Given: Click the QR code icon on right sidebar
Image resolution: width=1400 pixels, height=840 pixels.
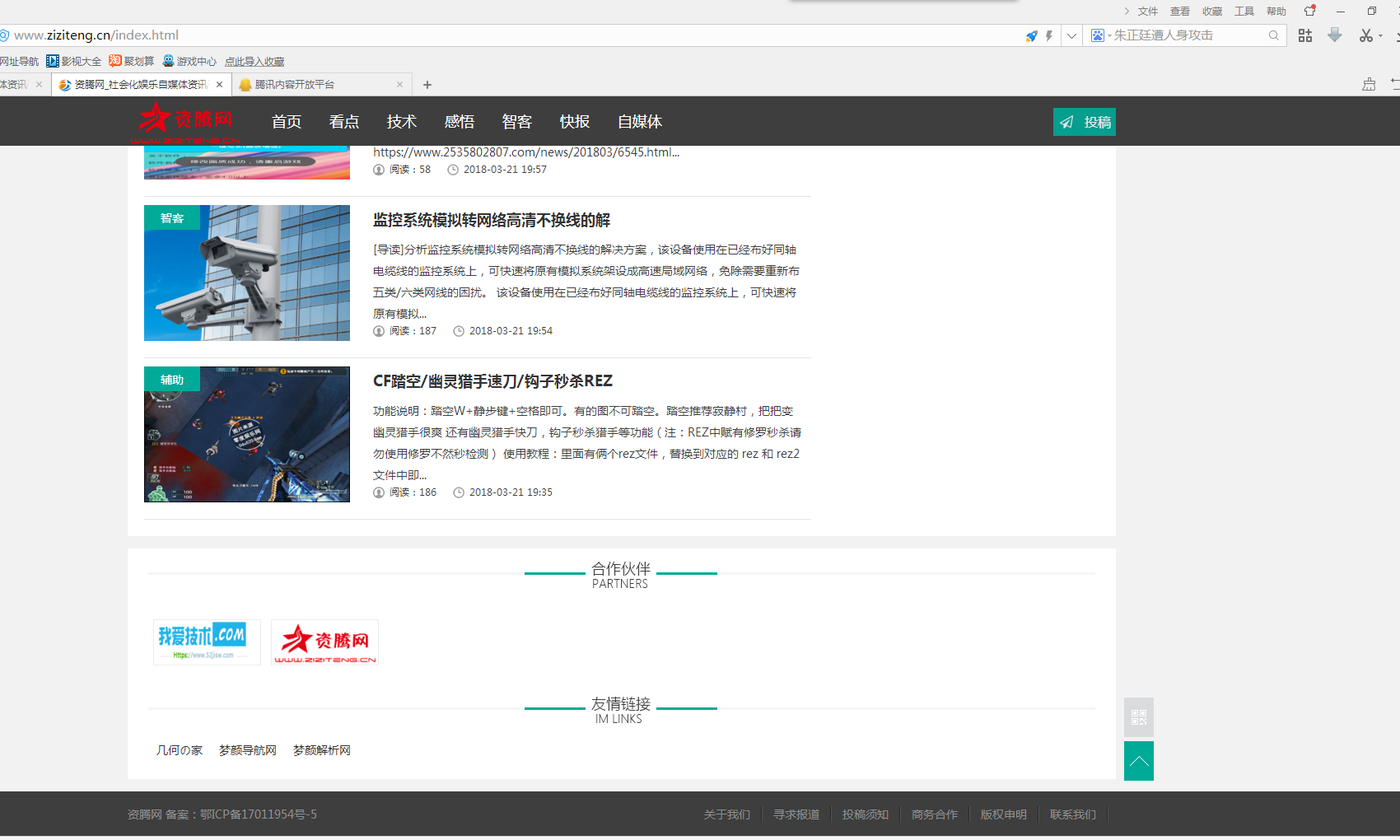Looking at the screenshot, I should 1139,717.
